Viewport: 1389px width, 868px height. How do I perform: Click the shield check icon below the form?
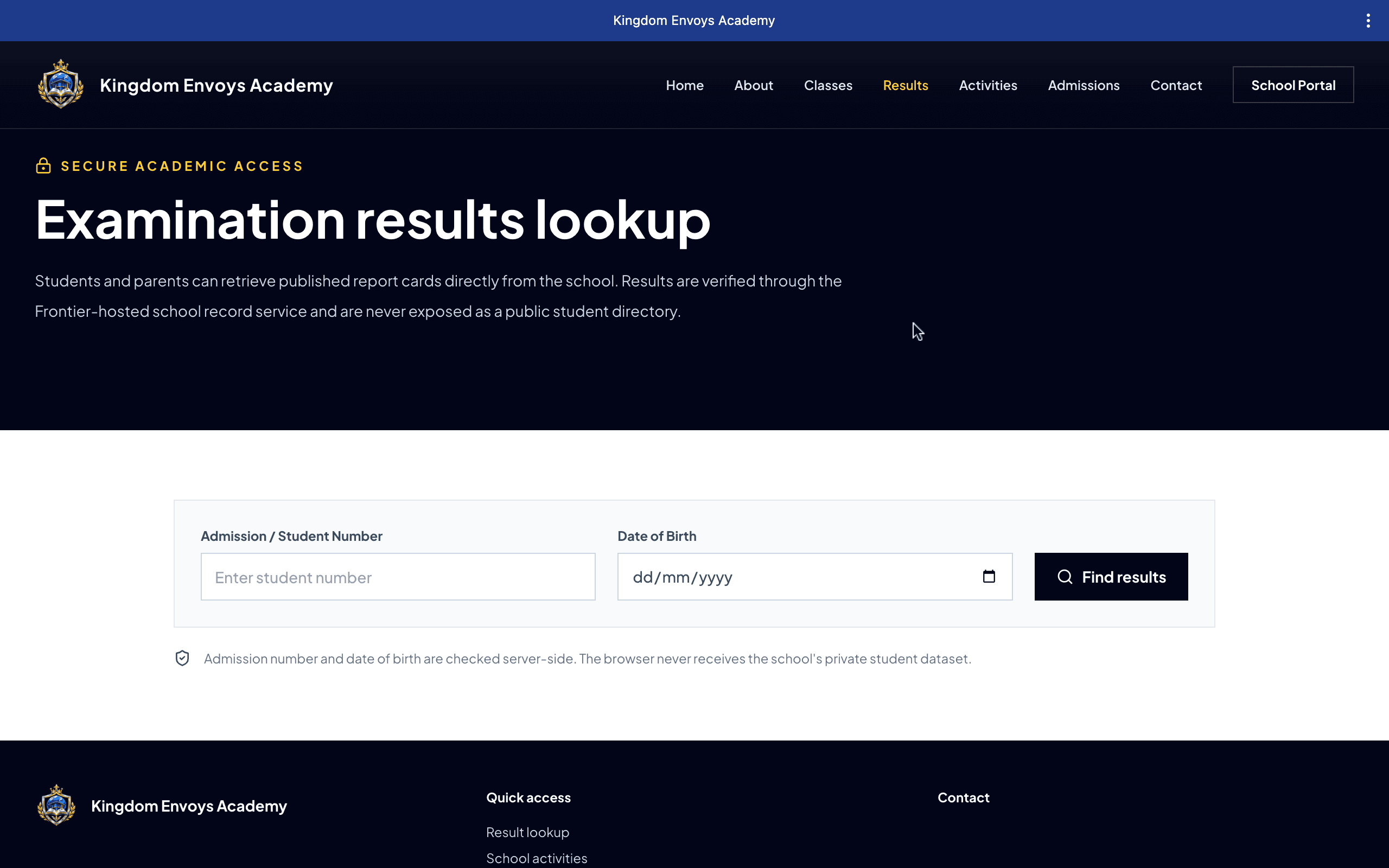point(182,659)
